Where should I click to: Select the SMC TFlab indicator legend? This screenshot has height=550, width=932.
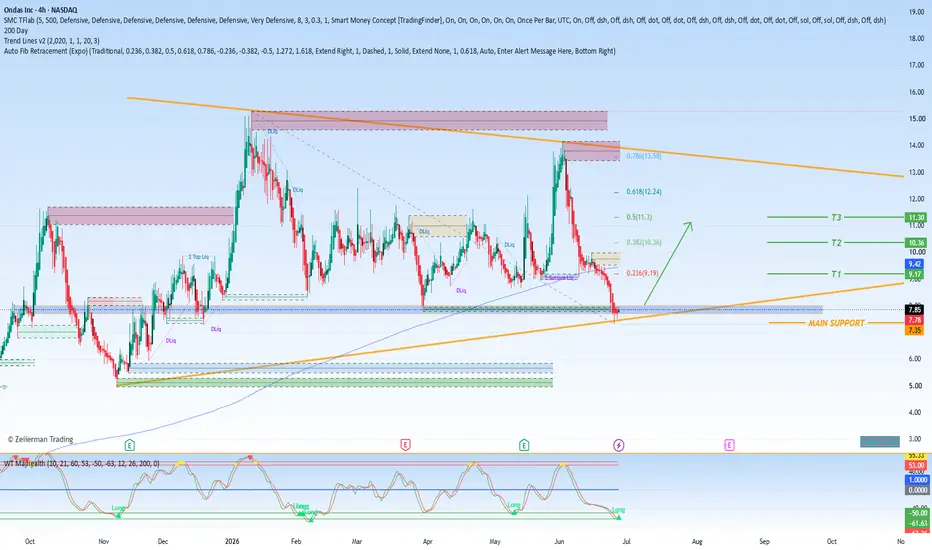445,20
